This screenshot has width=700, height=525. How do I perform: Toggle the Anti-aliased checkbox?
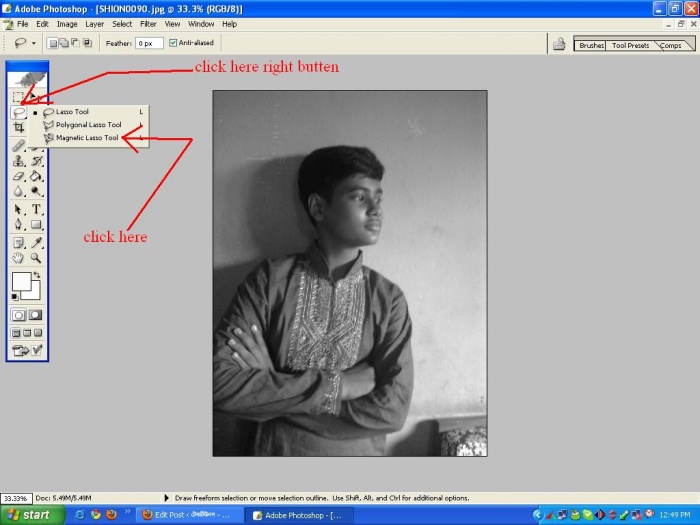174,43
